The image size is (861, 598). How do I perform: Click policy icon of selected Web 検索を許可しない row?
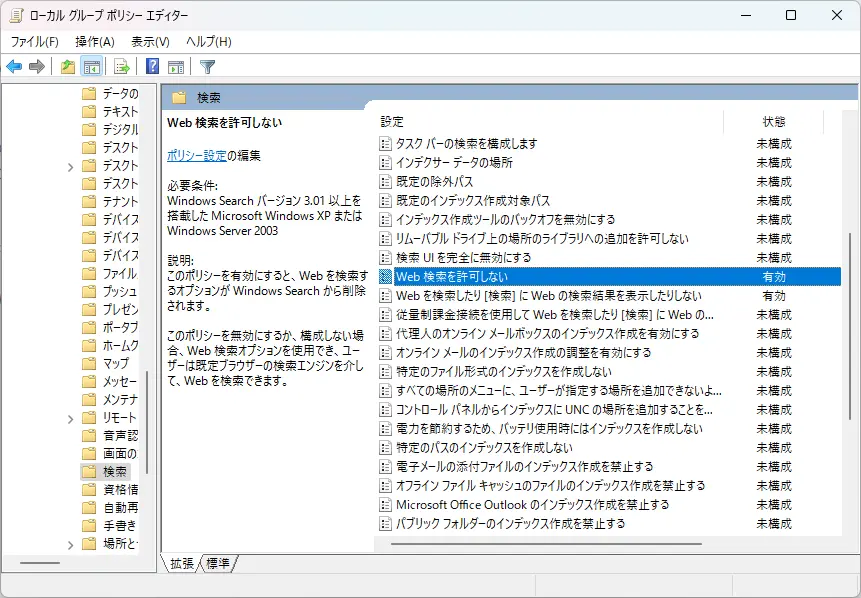point(385,277)
